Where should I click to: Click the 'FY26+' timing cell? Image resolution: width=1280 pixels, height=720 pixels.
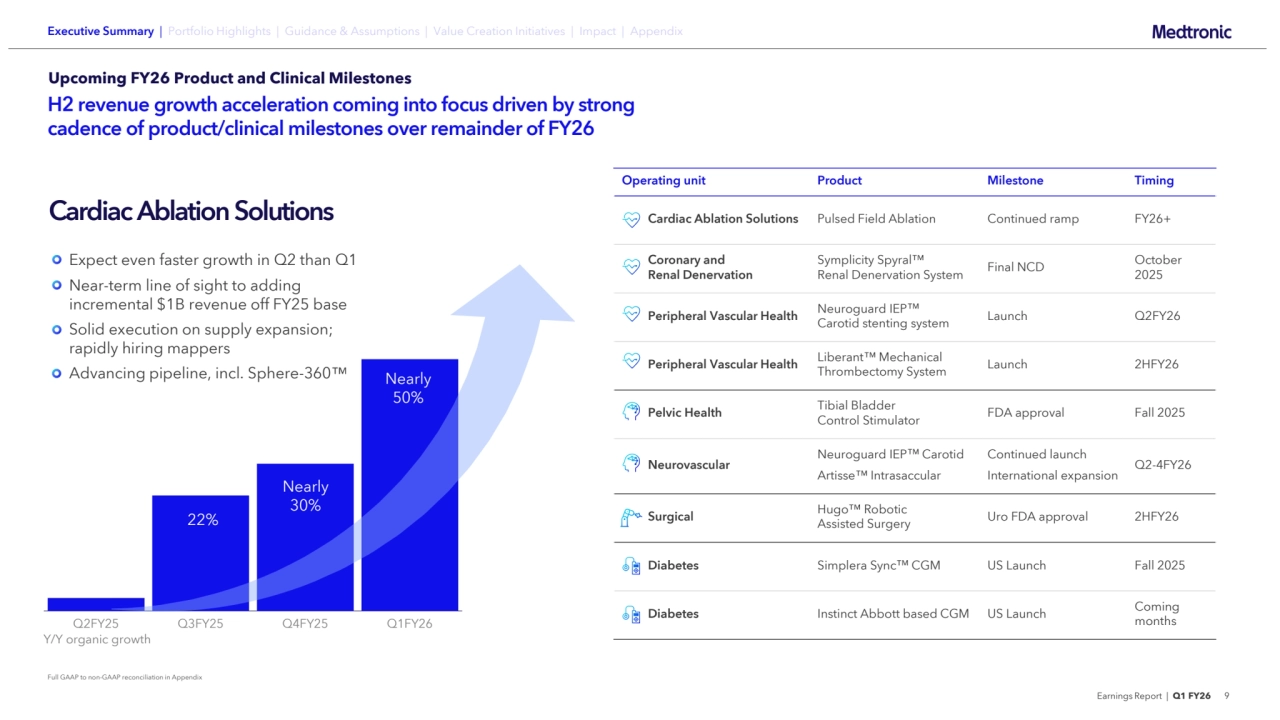coord(1153,219)
